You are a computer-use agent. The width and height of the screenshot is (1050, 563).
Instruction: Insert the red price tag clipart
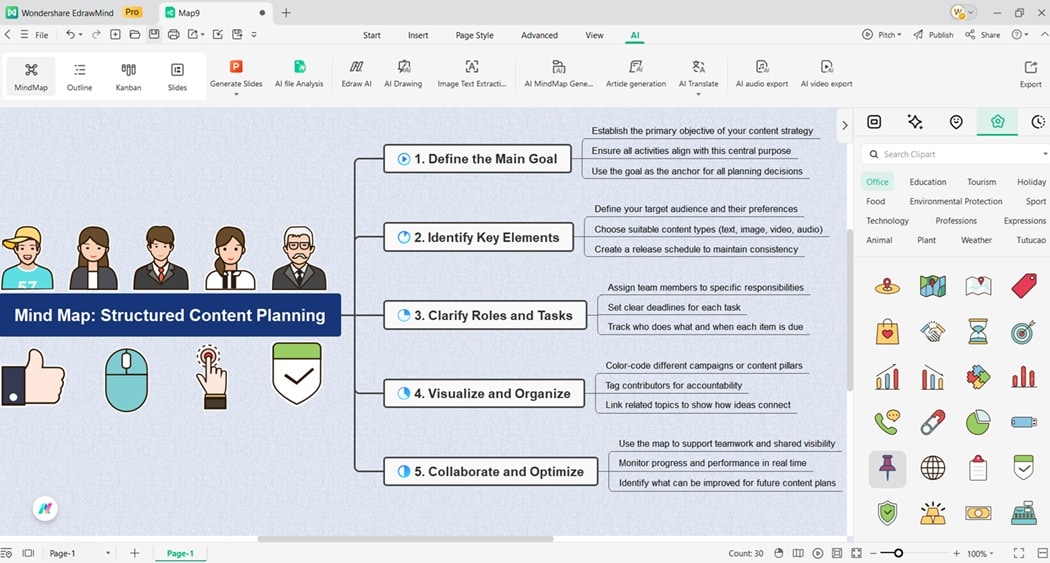point(1024,286)
